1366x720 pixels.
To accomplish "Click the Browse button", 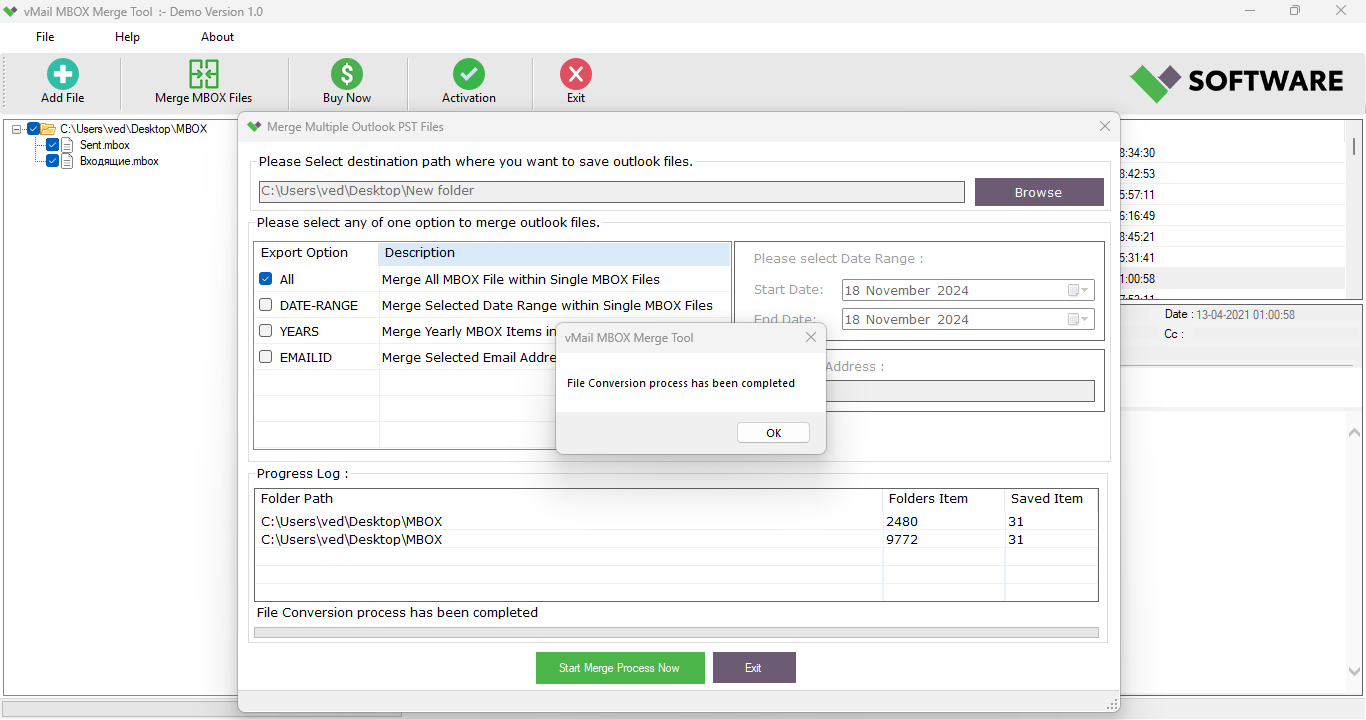I will (x=1039, y=192).
